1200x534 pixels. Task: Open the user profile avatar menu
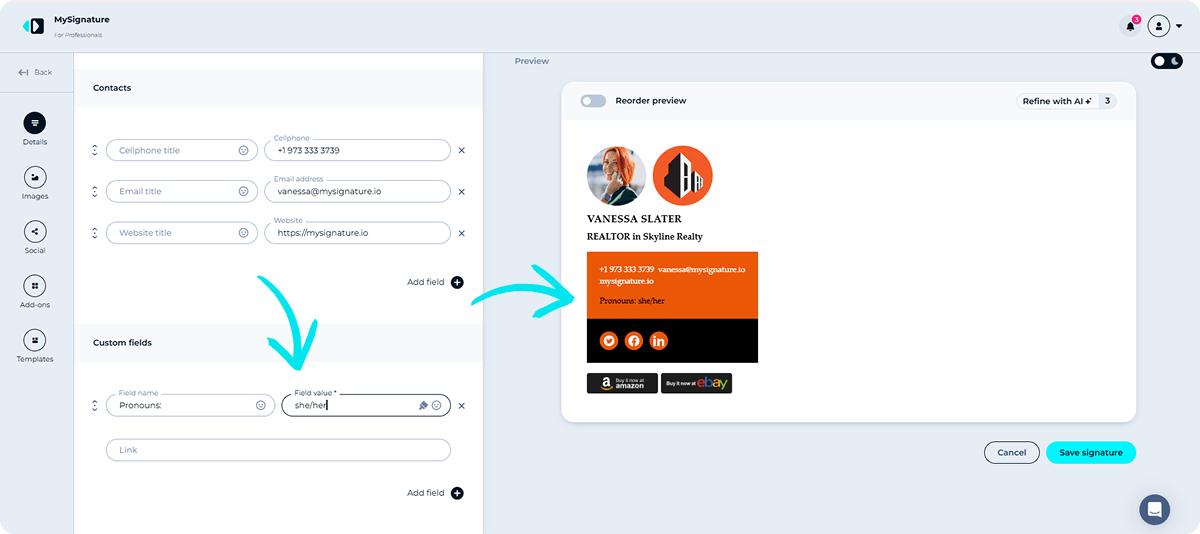1159,26
